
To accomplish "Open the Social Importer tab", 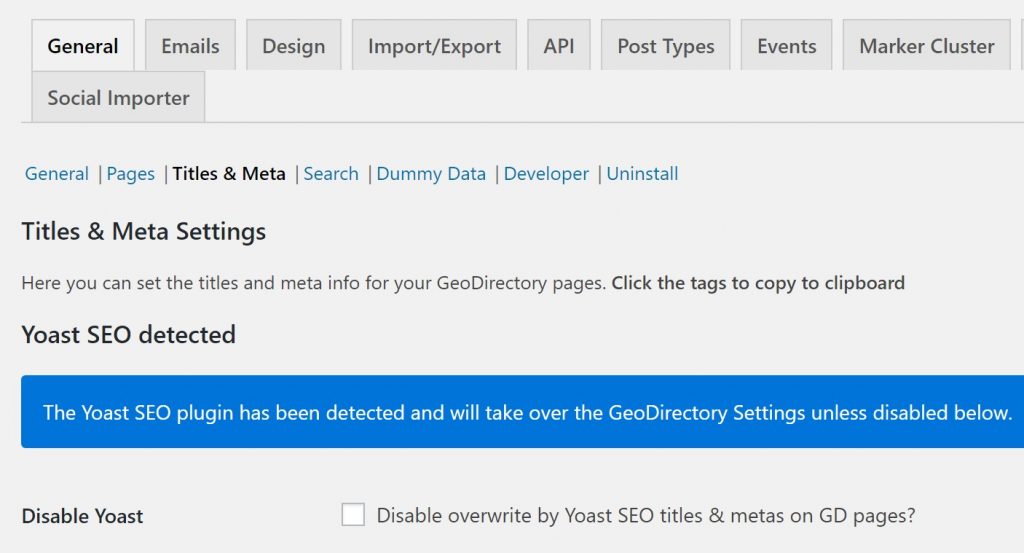I will [x=118, y=97].
